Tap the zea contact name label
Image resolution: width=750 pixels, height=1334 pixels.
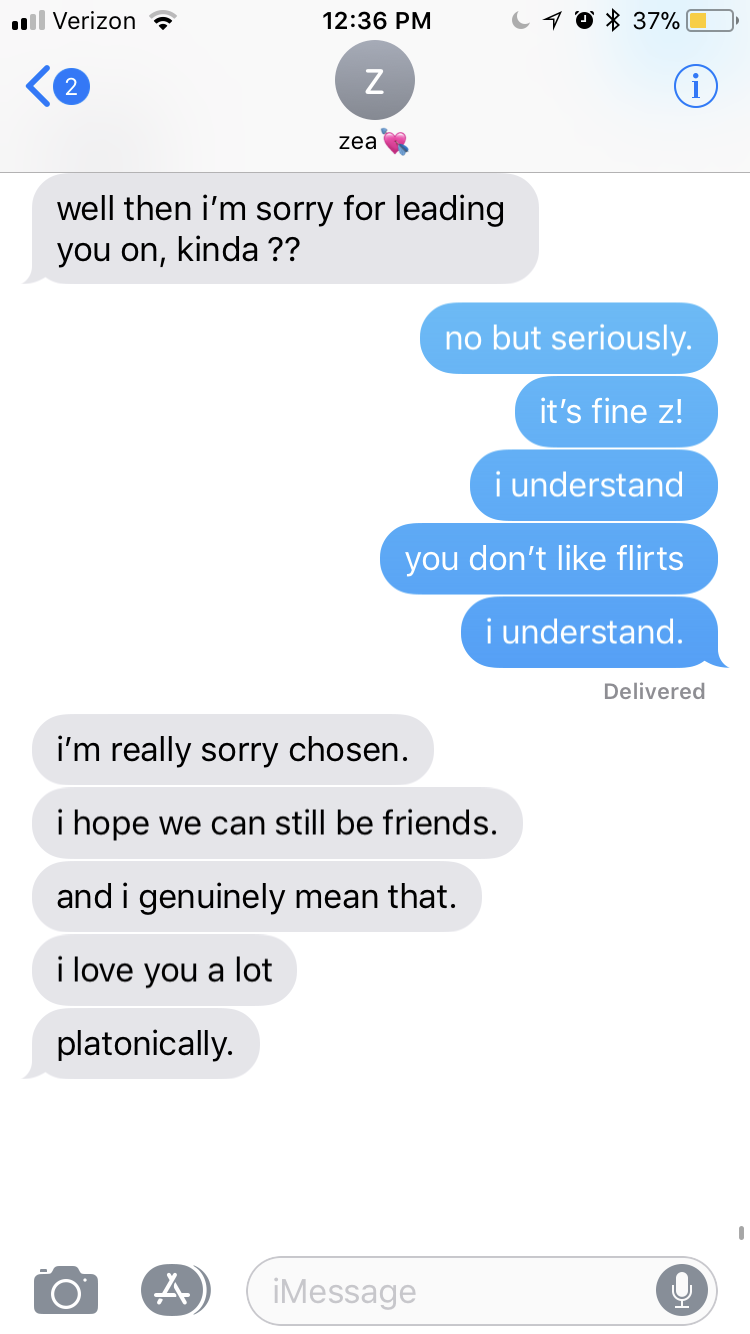[x=358, y=143]
